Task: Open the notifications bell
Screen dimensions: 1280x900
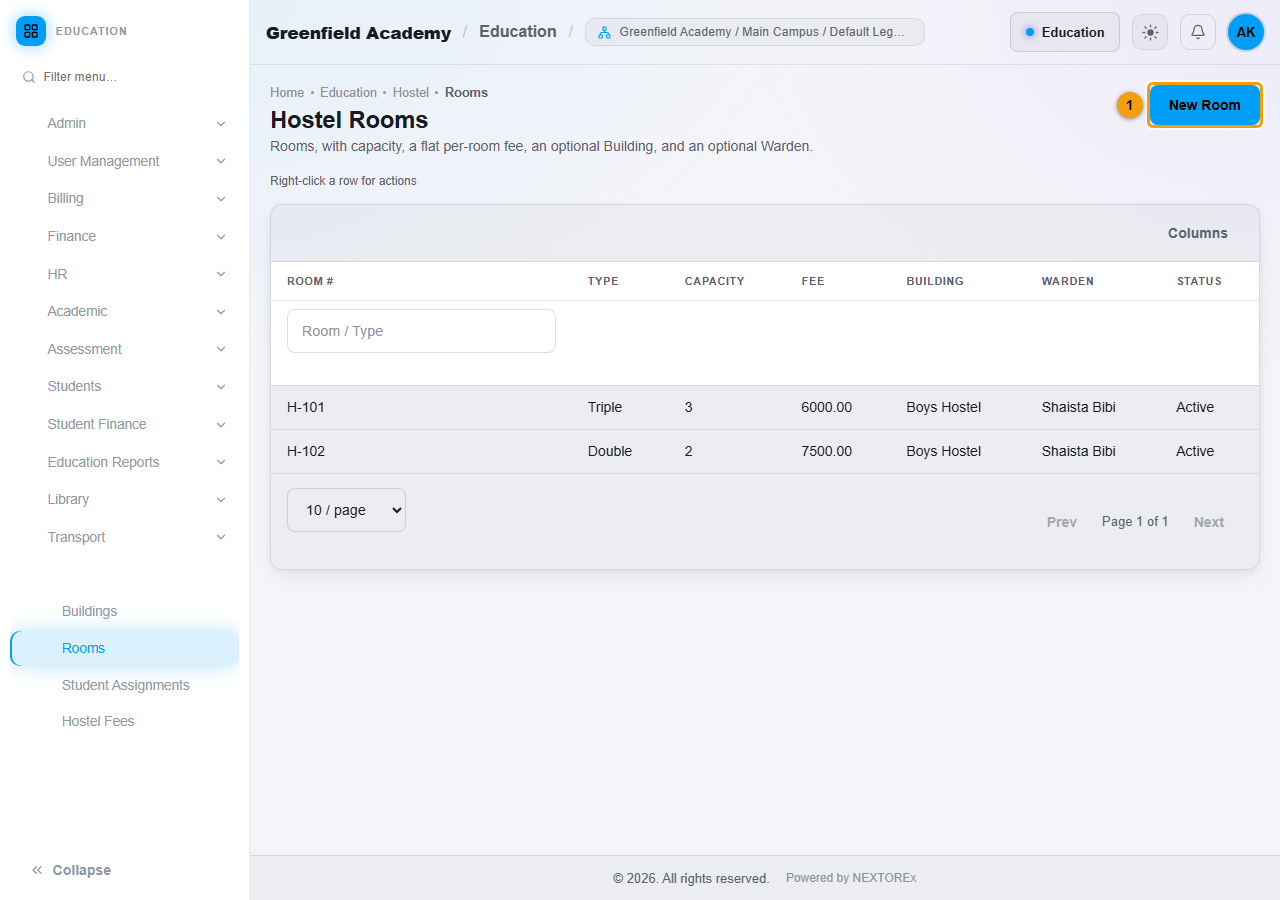Action: click(x=1198, y=32)
